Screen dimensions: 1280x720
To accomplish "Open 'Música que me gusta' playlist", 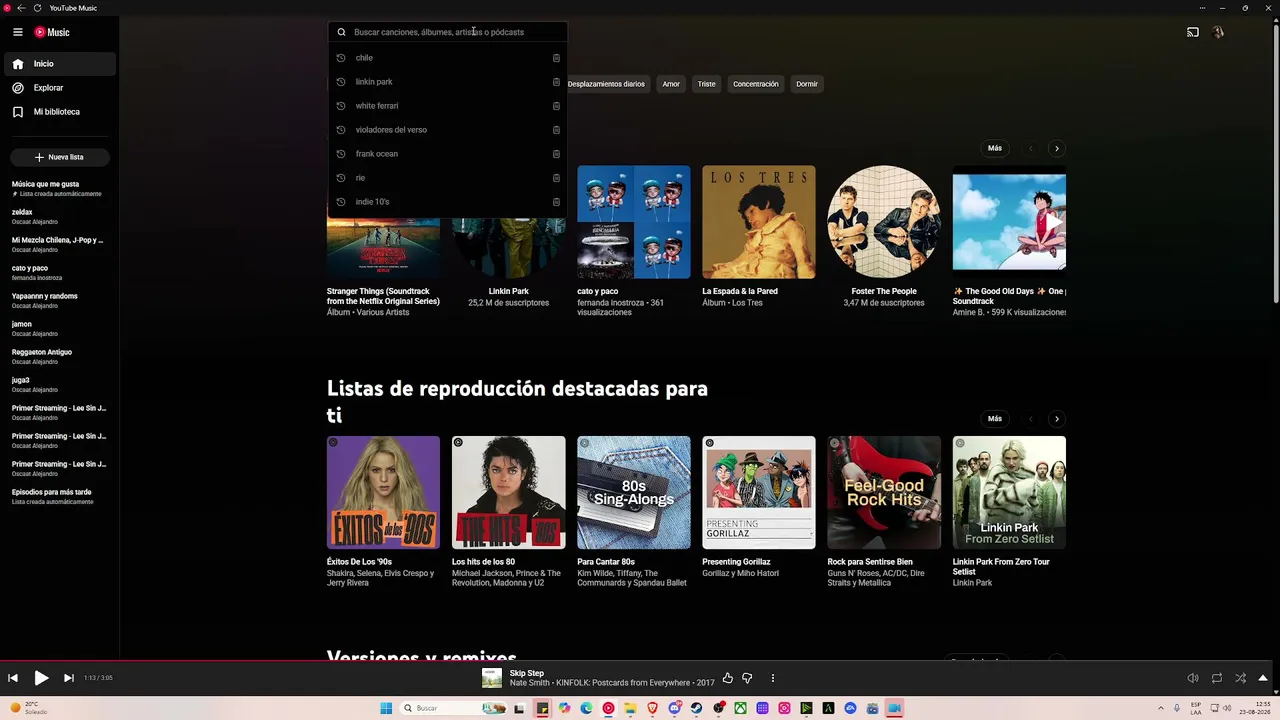I will [x=60, y=188].
